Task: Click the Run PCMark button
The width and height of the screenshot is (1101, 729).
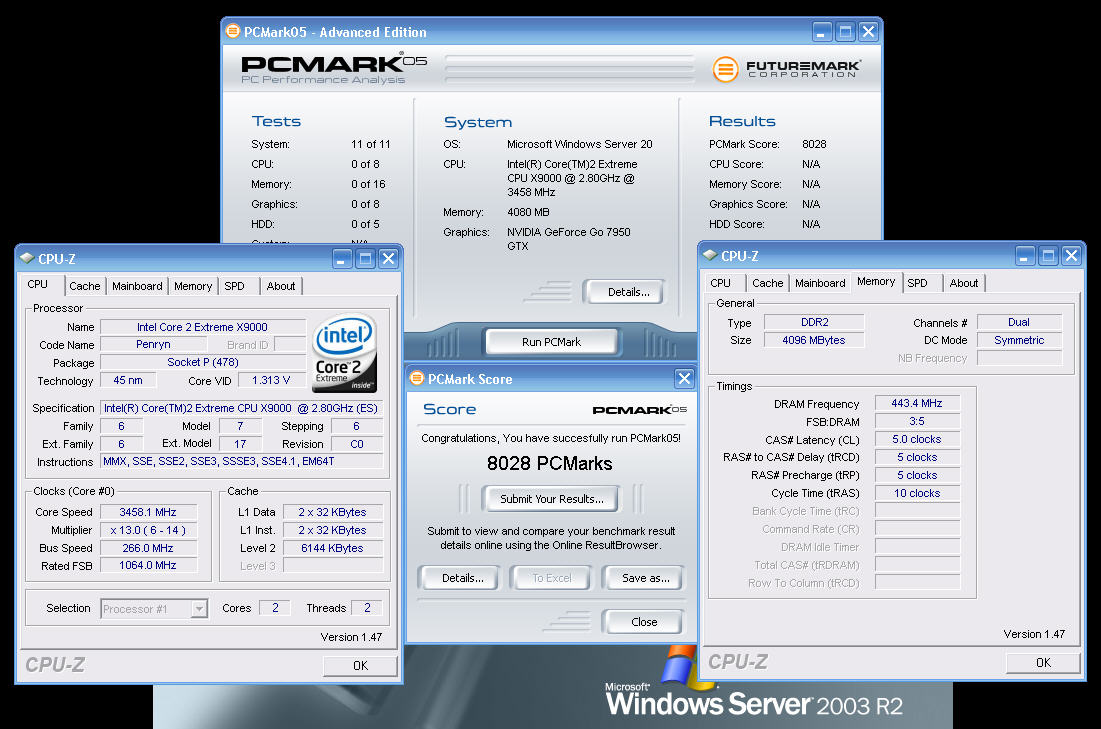Action: coord(551,342)
